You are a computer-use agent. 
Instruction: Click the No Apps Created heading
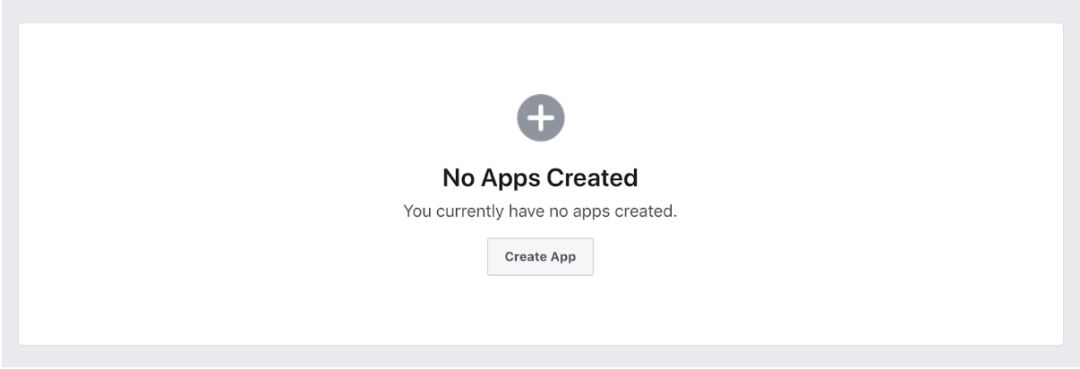point(540,178)
